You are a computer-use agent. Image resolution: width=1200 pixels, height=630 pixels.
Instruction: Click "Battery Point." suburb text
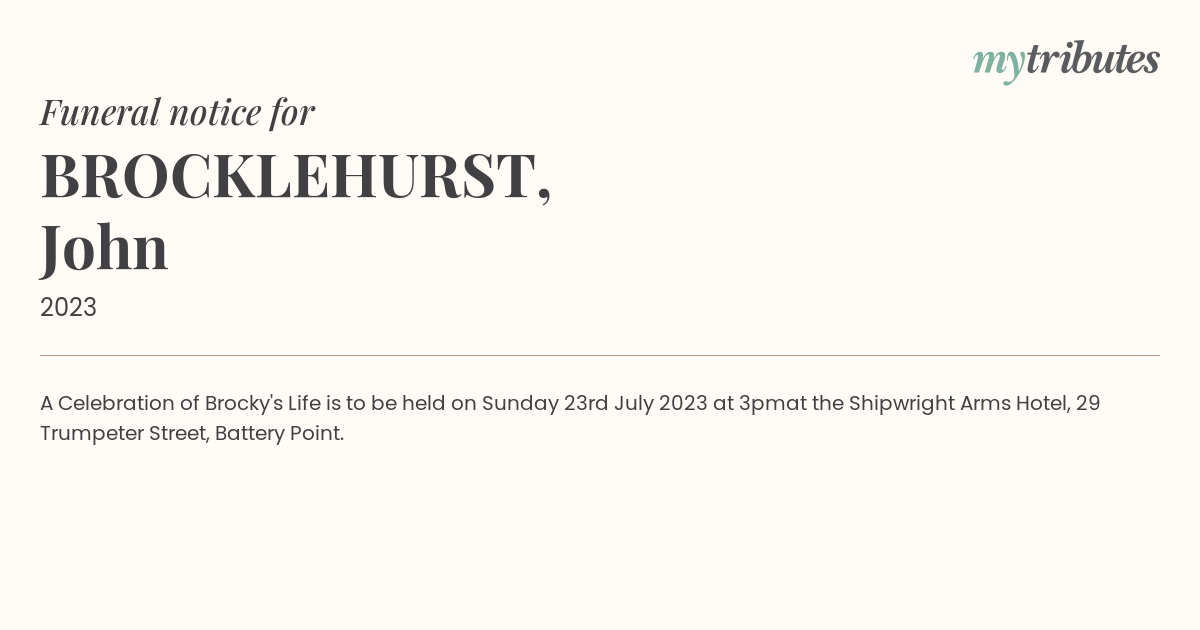(x=279, y=434)
